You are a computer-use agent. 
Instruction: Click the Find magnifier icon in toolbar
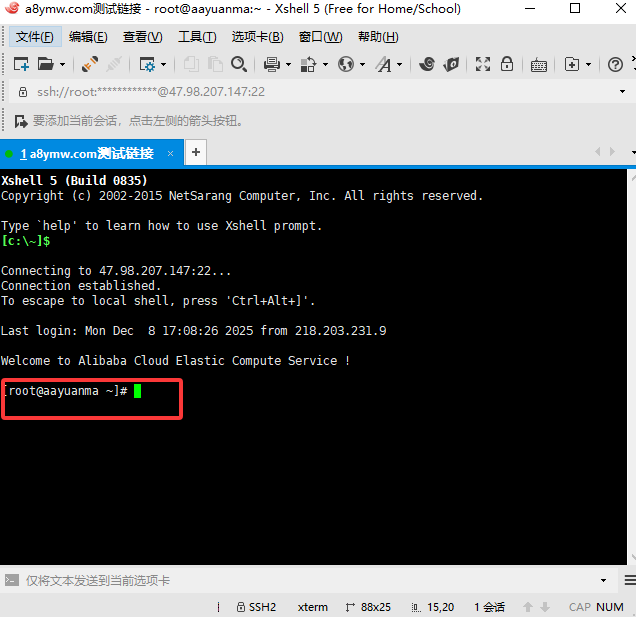pyautogui.click(x=239, y=64)
